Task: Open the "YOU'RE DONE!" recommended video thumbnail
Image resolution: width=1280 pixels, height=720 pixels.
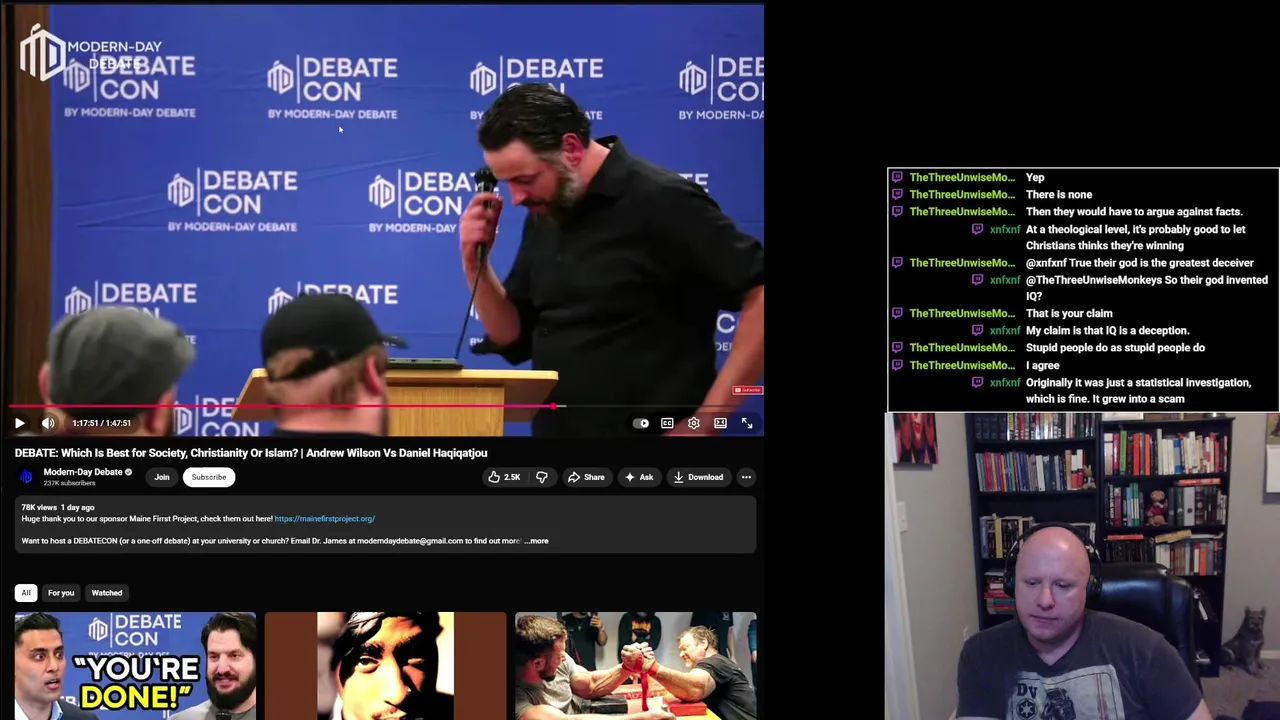Action: (135, 666)
